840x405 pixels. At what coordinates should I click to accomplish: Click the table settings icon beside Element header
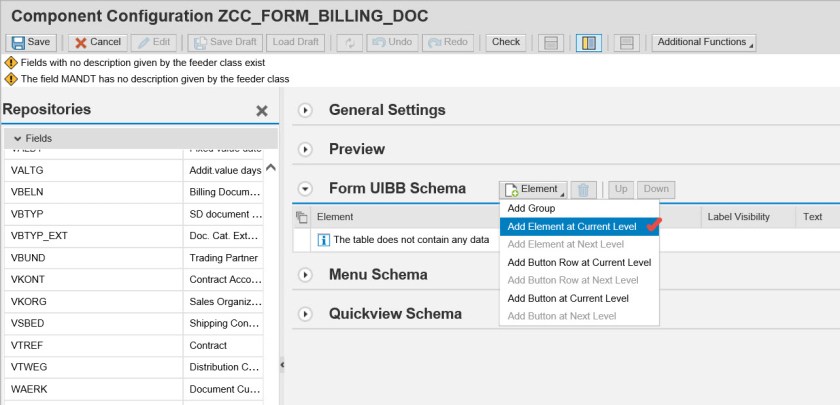coord(302,216)
